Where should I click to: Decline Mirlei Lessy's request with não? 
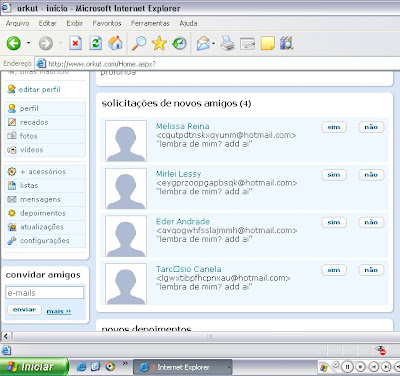coord(371,175)
